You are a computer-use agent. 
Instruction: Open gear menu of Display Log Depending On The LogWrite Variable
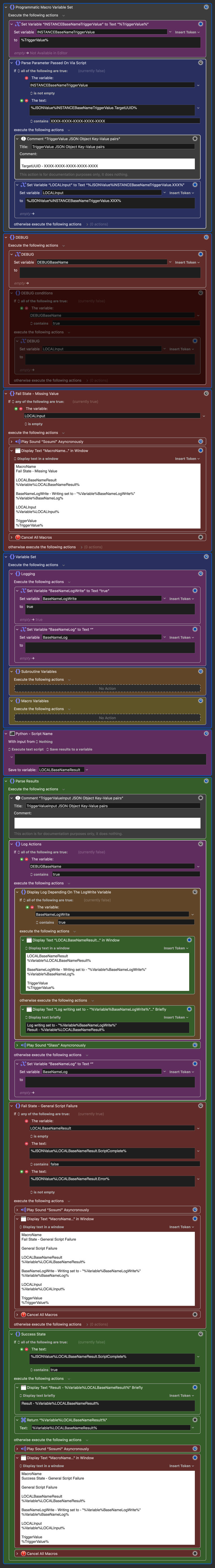click(195, 892)
